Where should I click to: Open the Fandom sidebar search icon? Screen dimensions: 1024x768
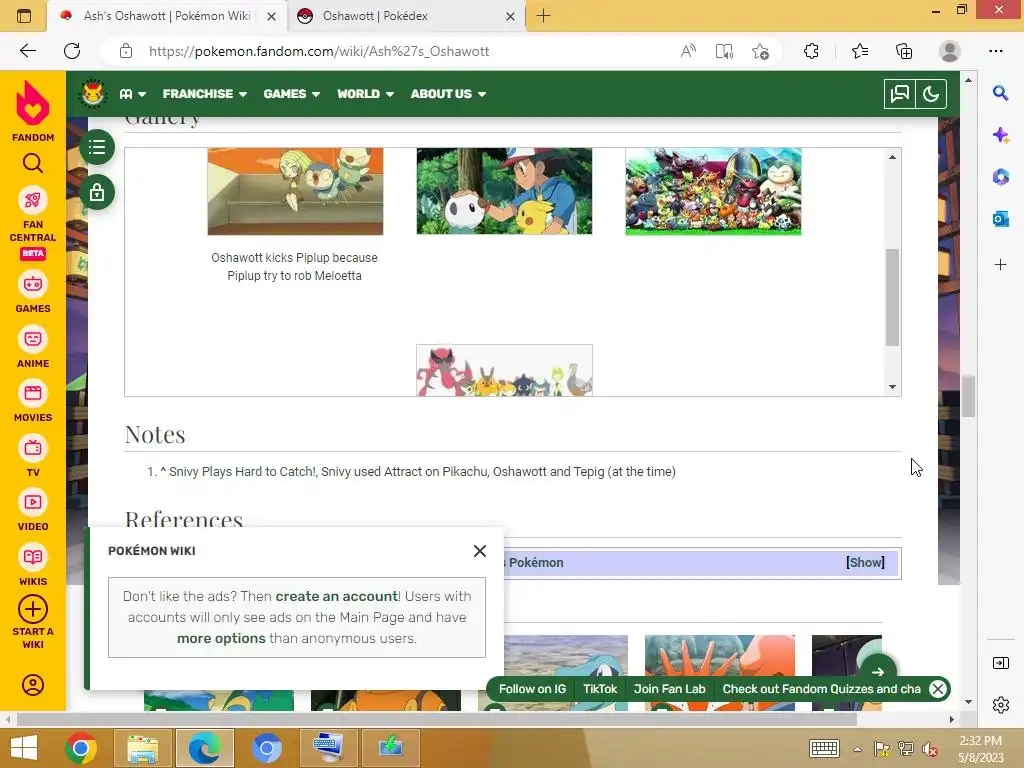click(x=33, y=163)
